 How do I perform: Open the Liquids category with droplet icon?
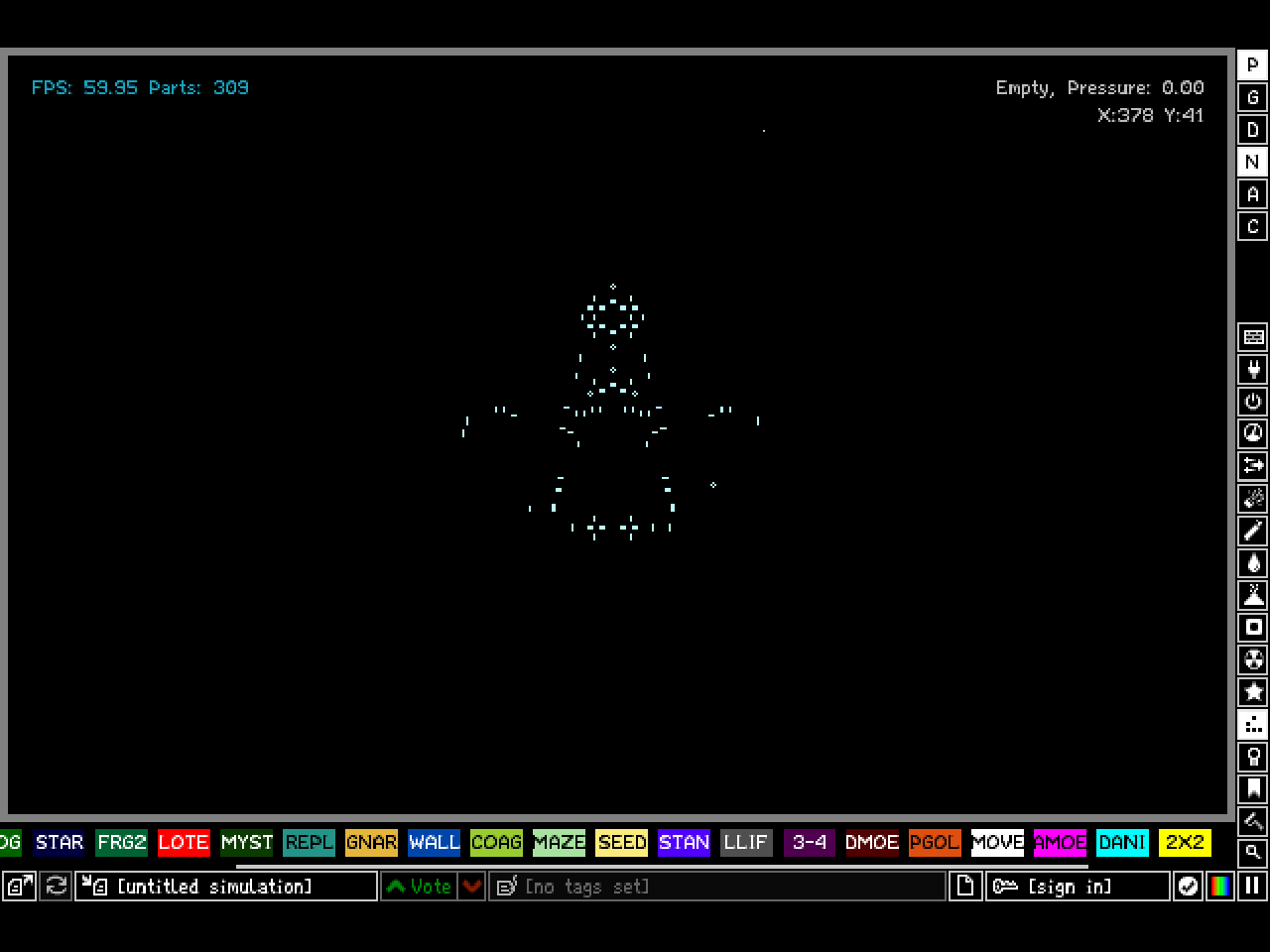1253,563
